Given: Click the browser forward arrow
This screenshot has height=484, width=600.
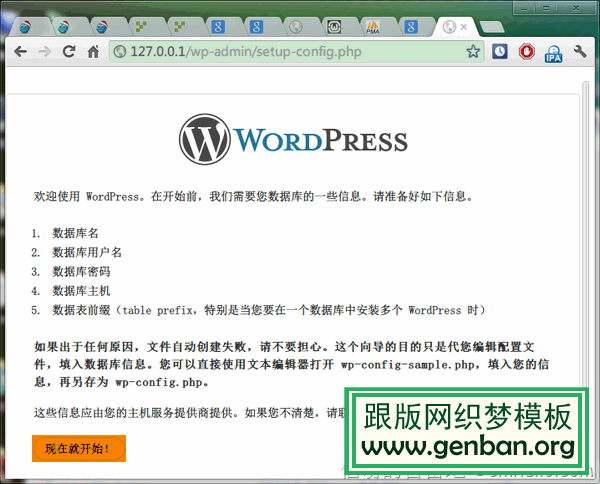Looking at the screenshot, I should 45,51.
